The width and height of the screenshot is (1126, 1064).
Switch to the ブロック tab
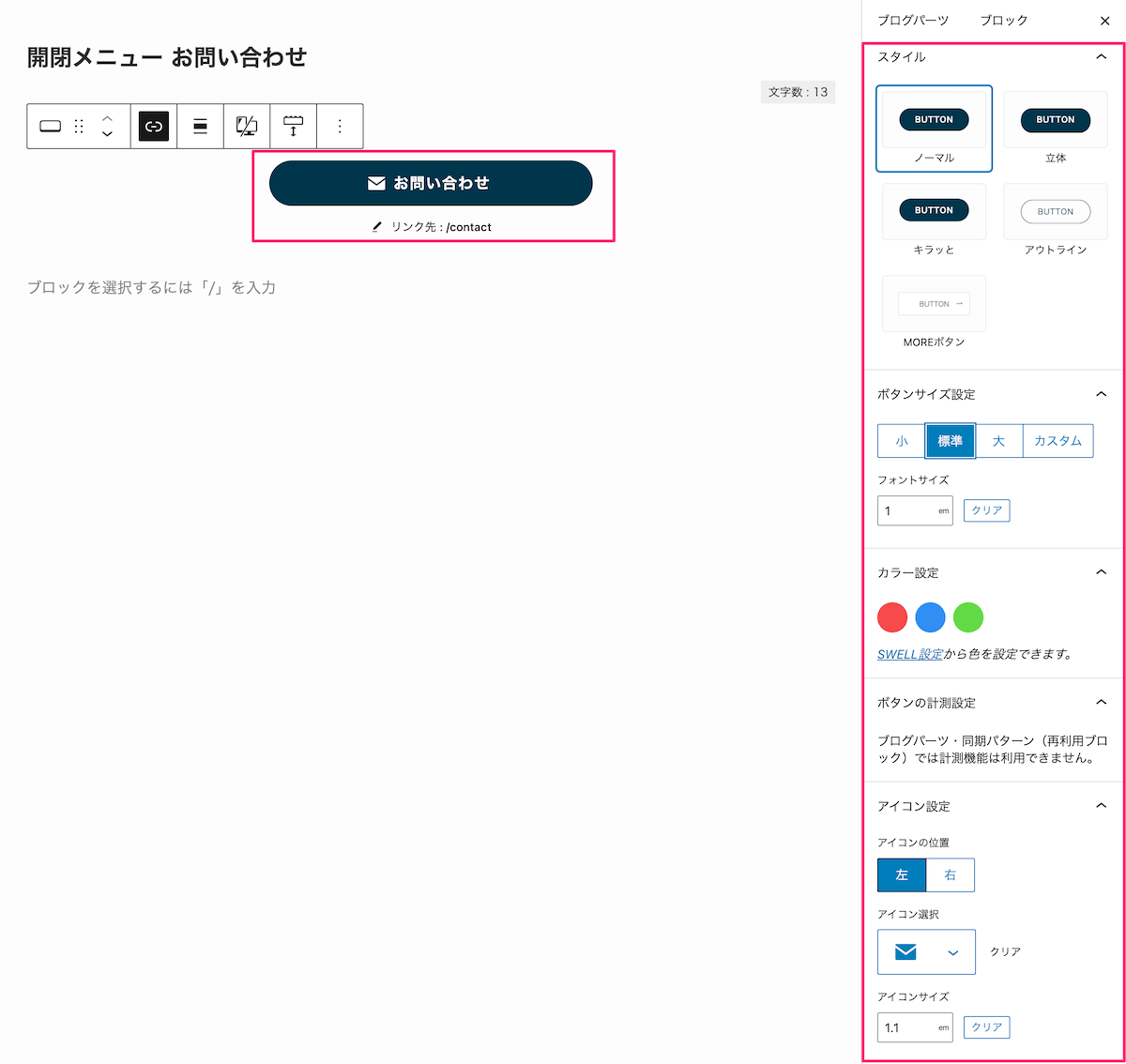point(1004,21)
